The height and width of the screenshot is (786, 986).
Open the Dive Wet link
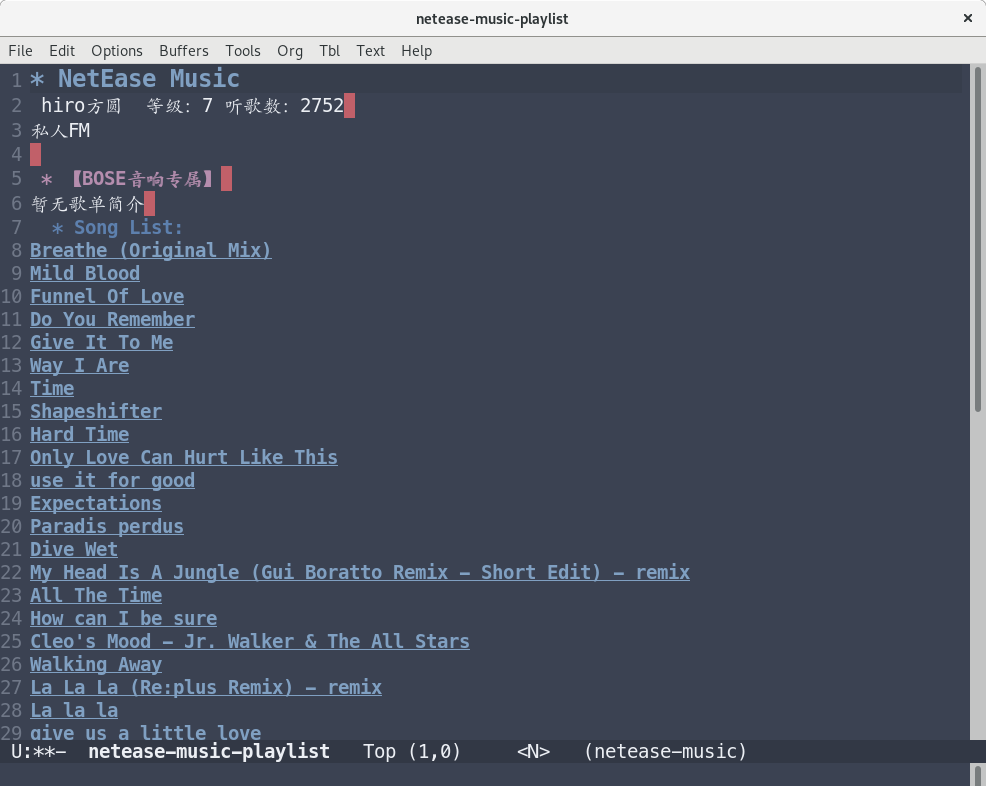click(x=74, y=550)
